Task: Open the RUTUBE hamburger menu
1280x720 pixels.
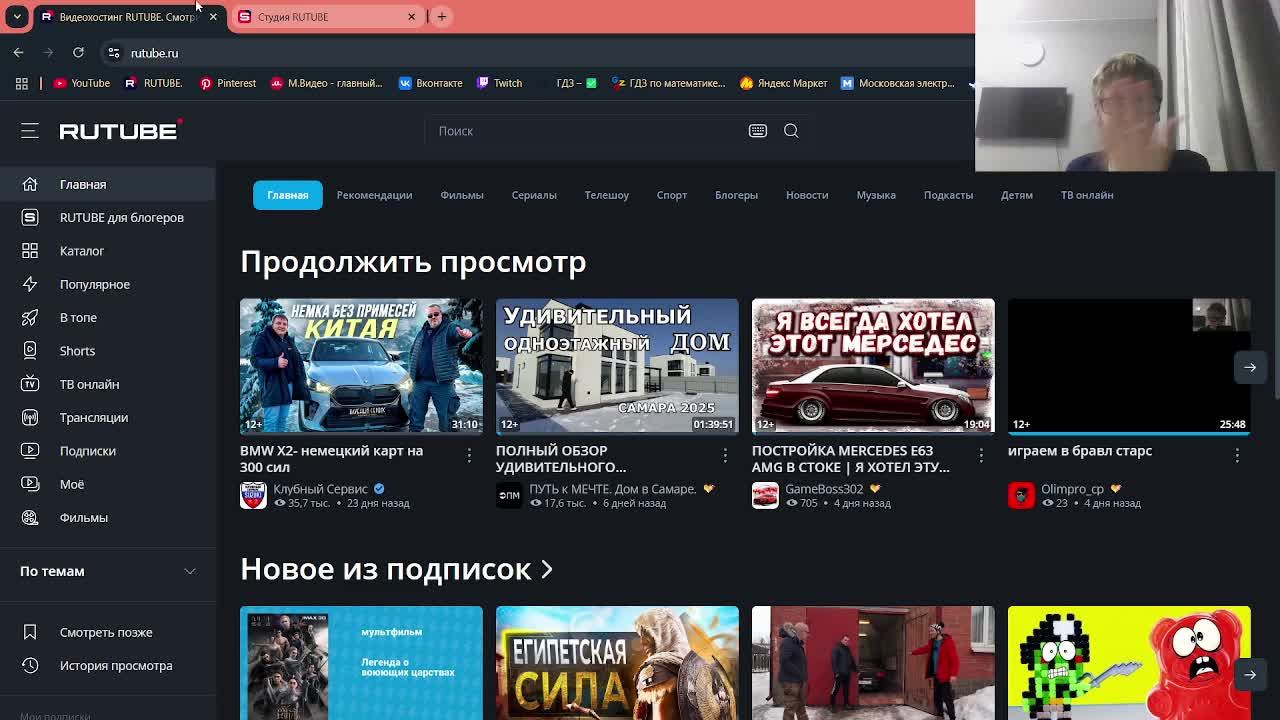Action: pyautogui.click(x=29, y=131)
